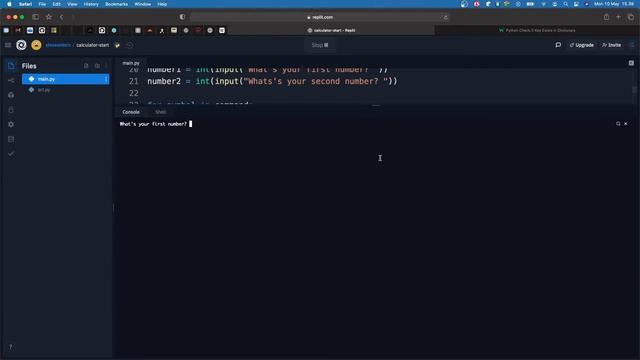Open the Replit hamburger sidebar menu
The height and width of the screenshot is (360, 640).
tap(8, 45)
